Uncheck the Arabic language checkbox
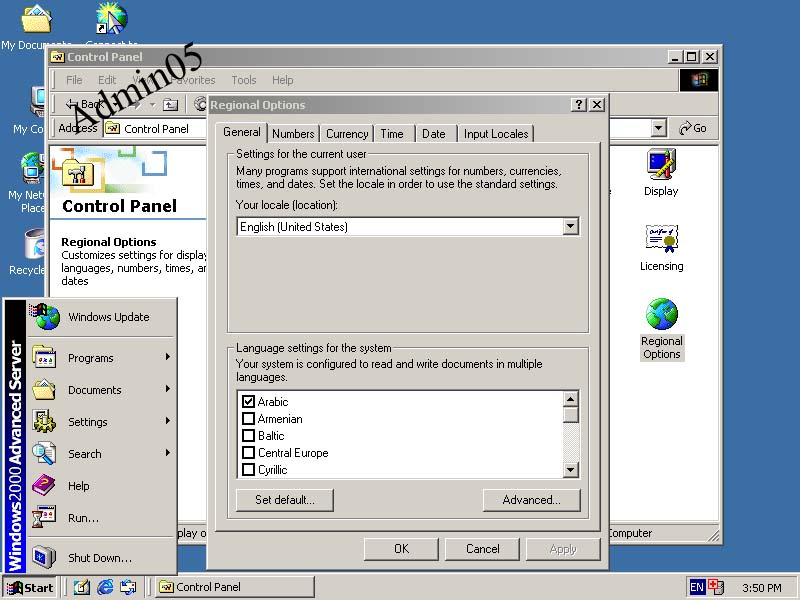This screenshot has width=800, height=600. pos(249,402)
